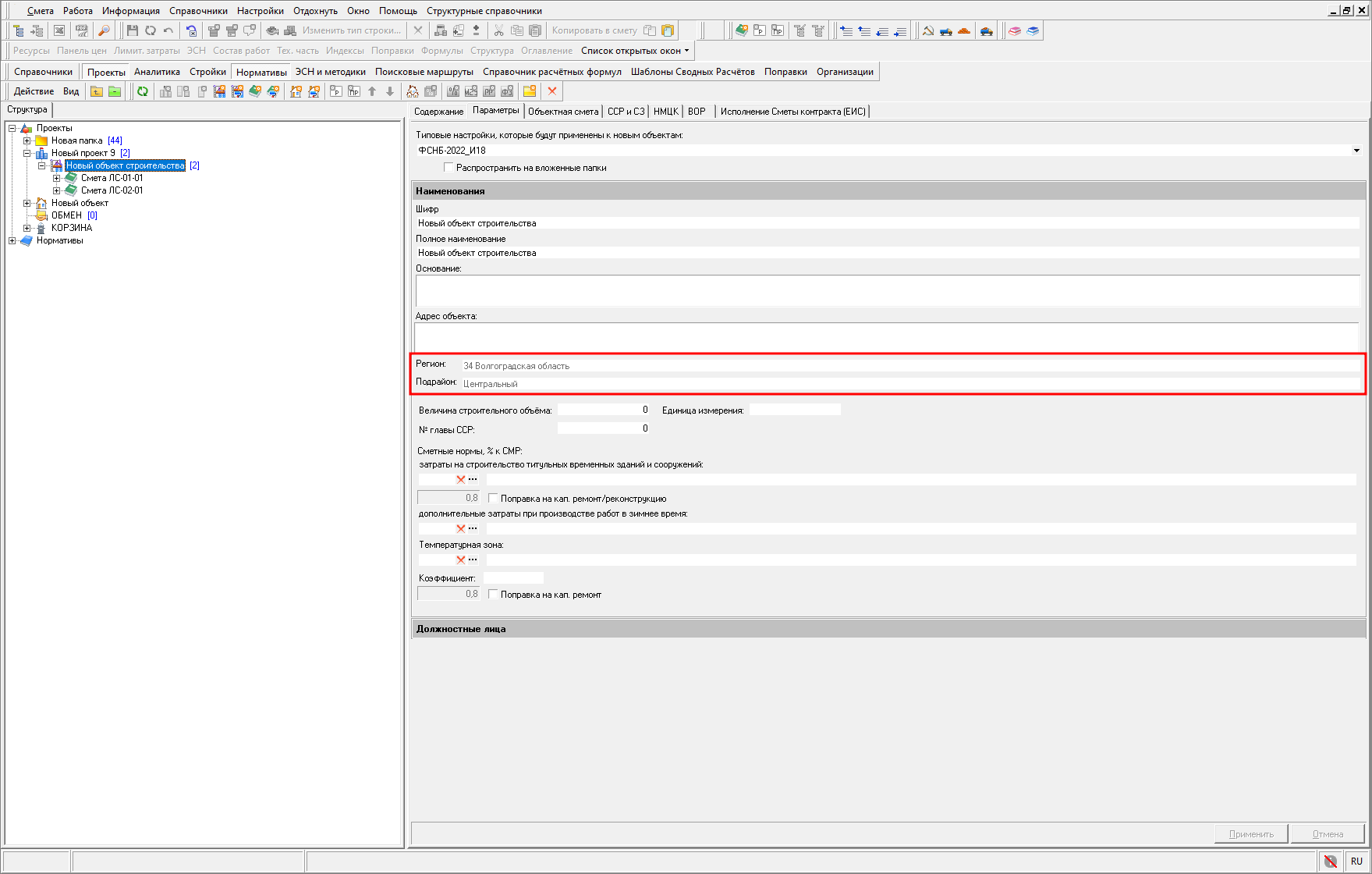Screen dimensions: 1372x874
Task: Click the move up arrow icon
Action: coord(372,91)
